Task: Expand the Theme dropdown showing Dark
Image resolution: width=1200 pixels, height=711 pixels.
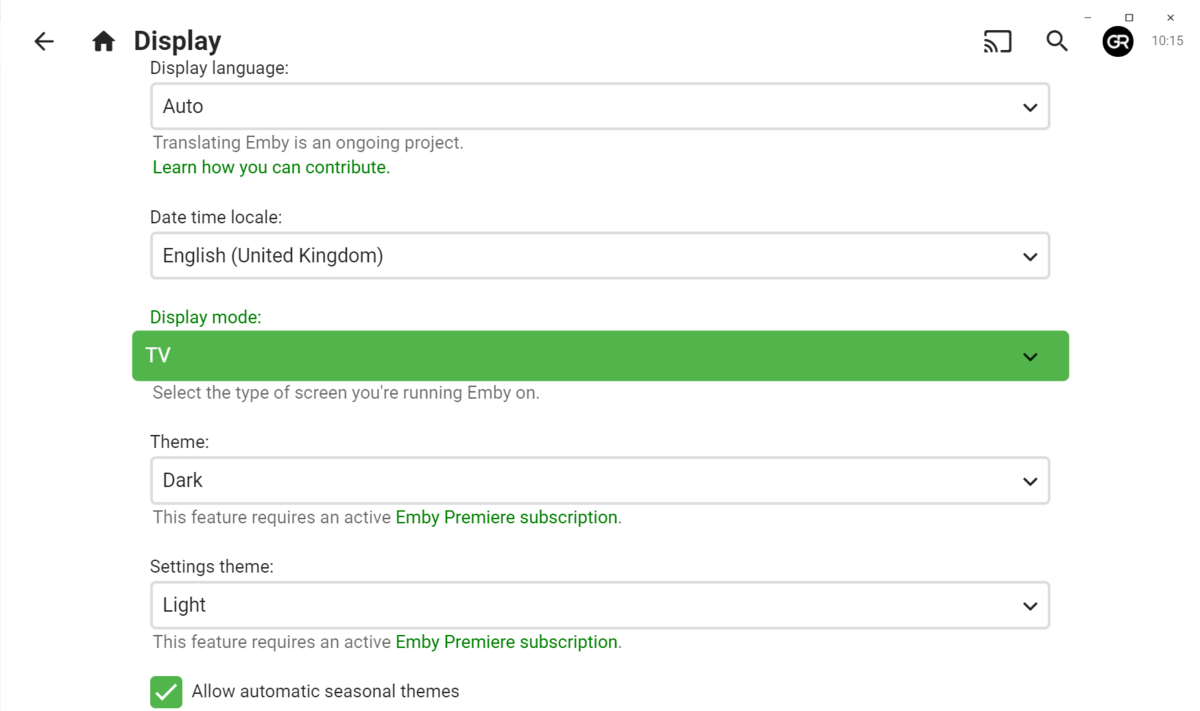Action: click(600, 481)
